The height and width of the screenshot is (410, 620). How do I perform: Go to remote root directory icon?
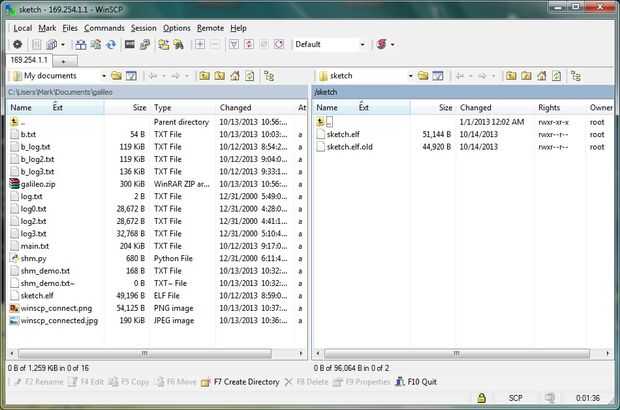[526, 76]
